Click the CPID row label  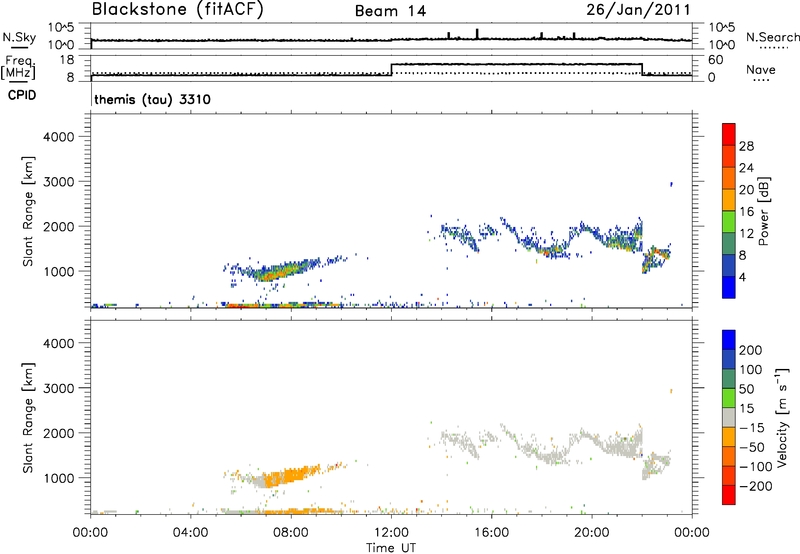pyautogui.click(x=22, y=95)
